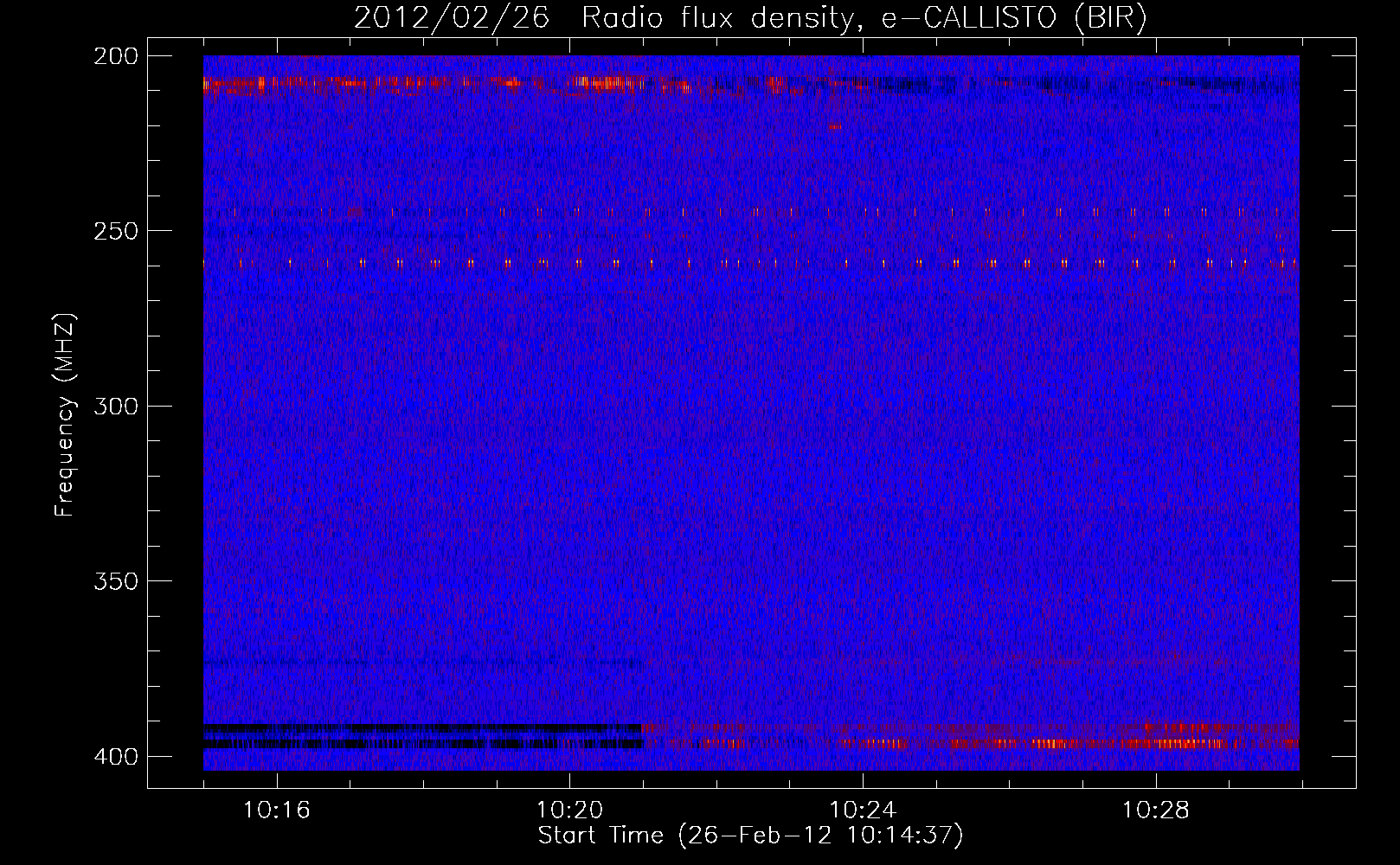Image resolution: width=1400 pixels, height=865 pixels.
Task: Click the plot title "Radio flux density, e-CALLISTO (BIR)"
Action: coord(864,18)
